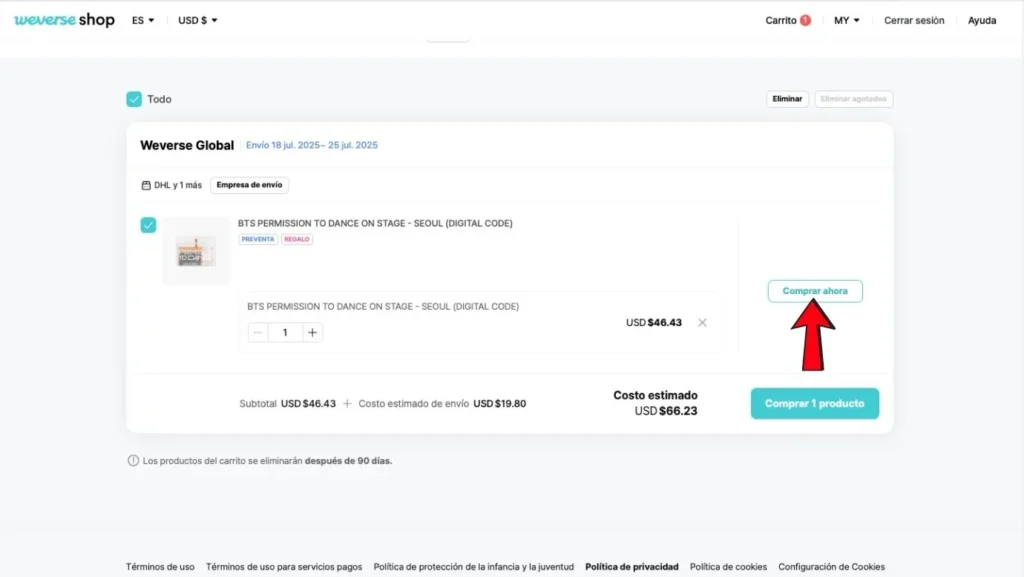1024x577 pixels.
Task: Click the DHL shipping calendar icon
Action: click(146, 185)
